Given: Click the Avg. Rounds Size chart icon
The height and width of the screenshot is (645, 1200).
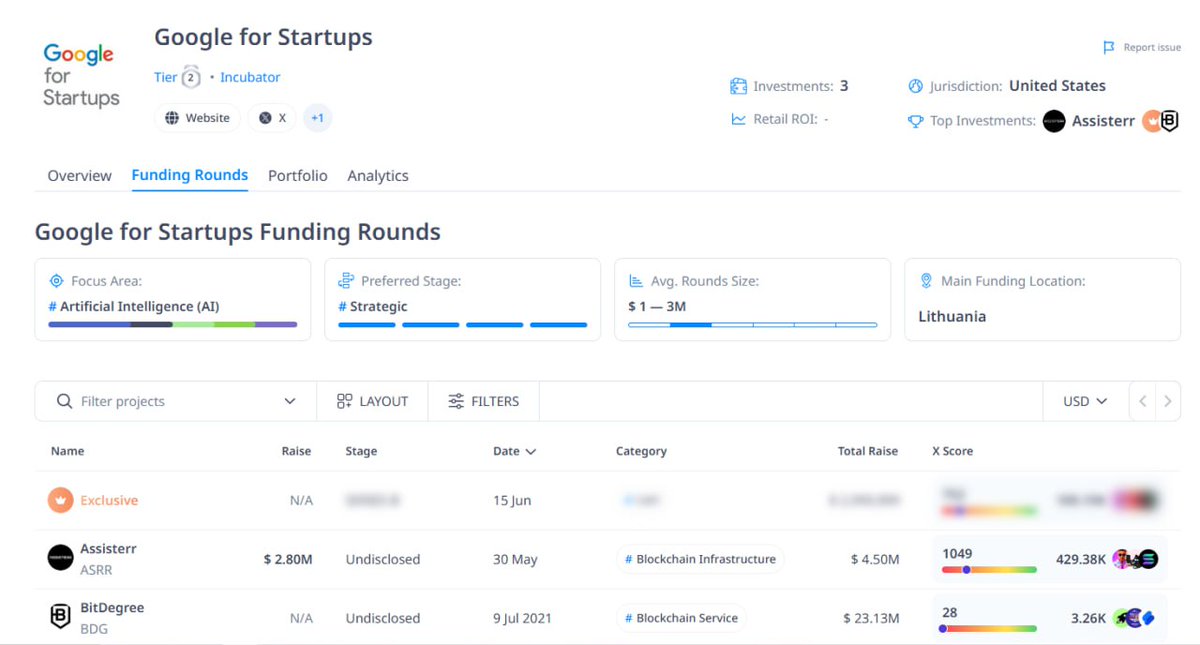Looking at the screenshot, I should 636,281.
